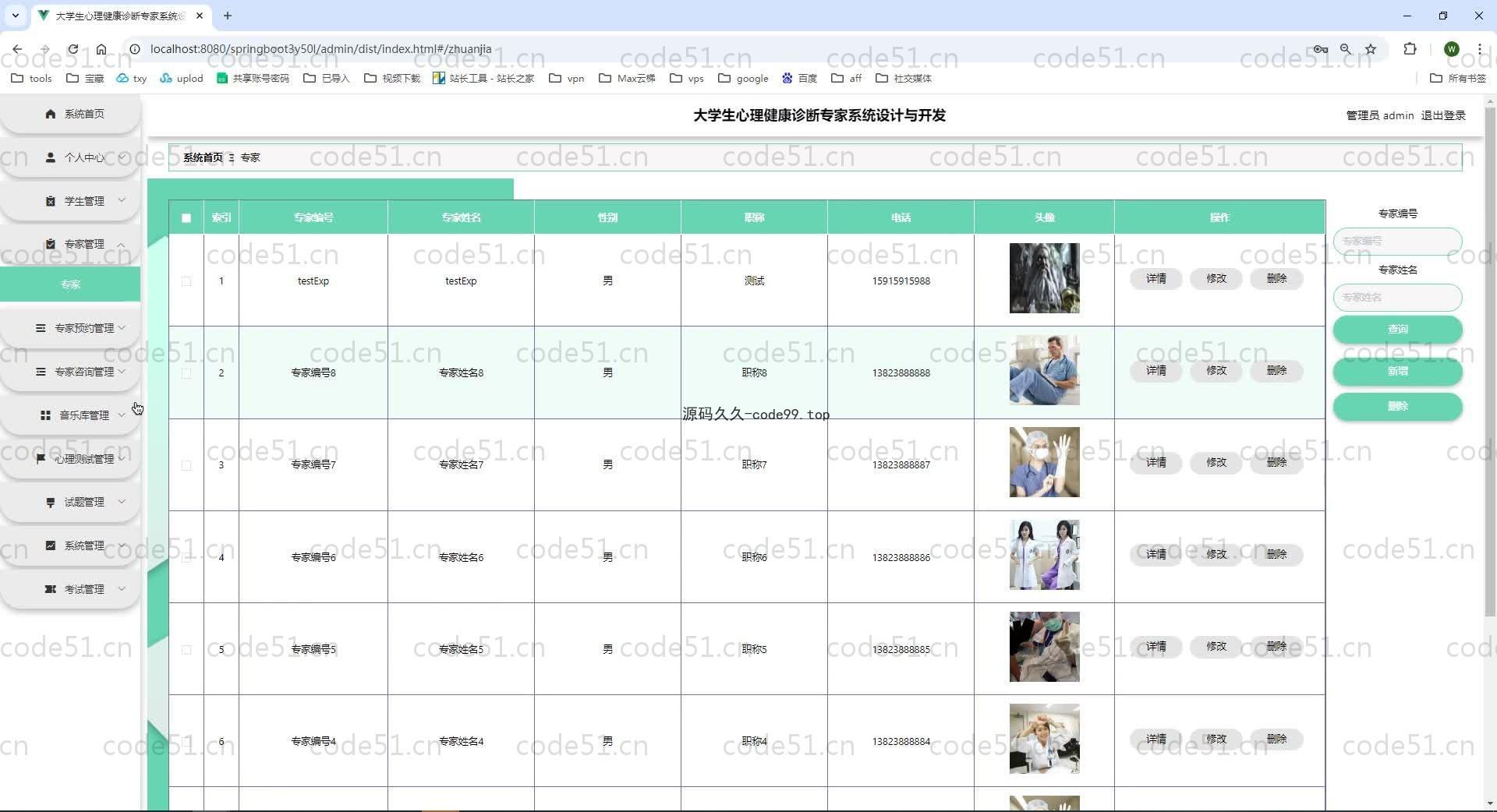Open the 所有书签 folder
Image resolution: width=1497 pixels, height=812 pixels.
click(1458, 78)
